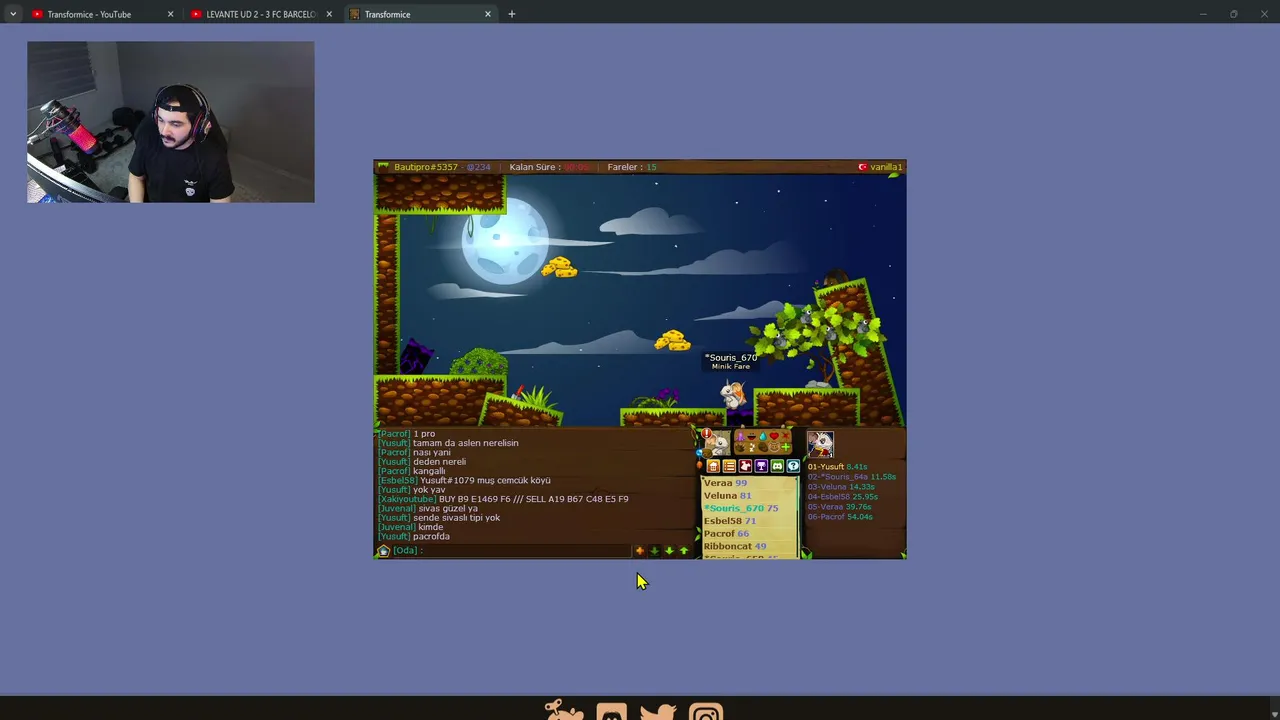Open the green Discord icon in game toolbar
Viewport: 1280px width, 720px height.
coord(777,466)
